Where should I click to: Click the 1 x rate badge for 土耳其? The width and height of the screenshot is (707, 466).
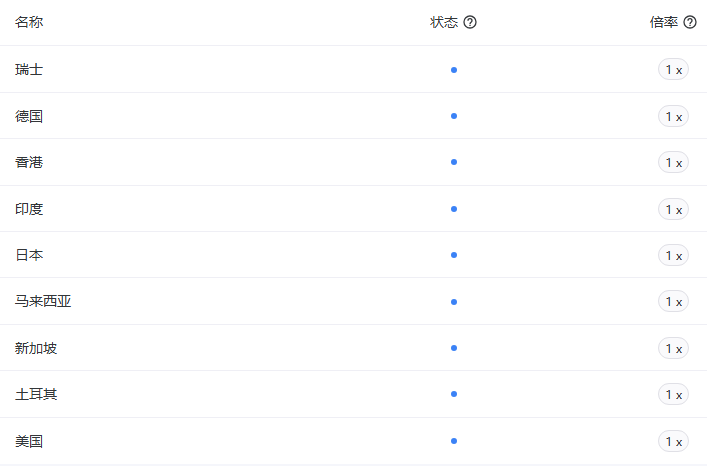(673, 395)
